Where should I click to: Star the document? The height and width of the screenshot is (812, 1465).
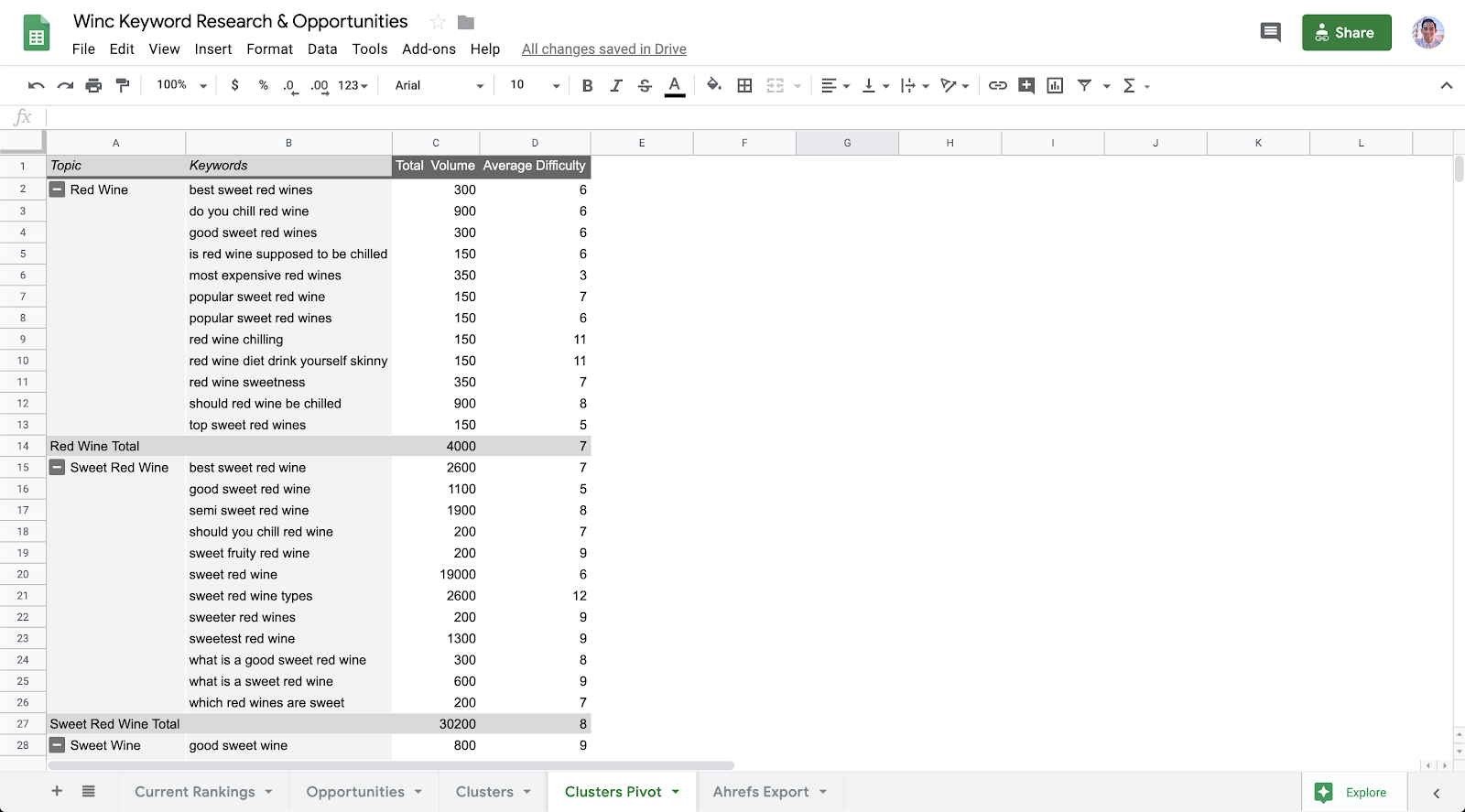[x=438, y=22]
